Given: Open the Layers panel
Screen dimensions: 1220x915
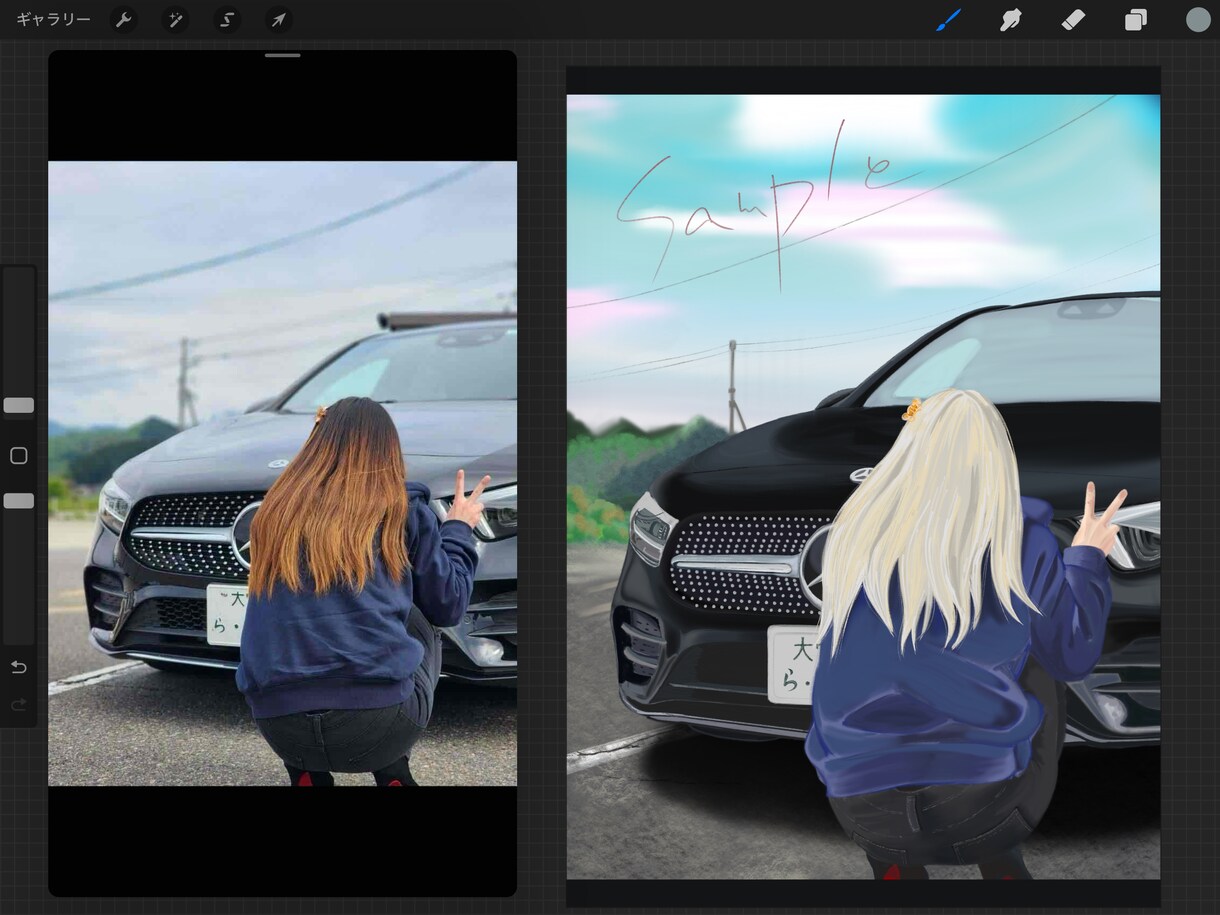Looking at the screenshot, I should [1136, 20].
